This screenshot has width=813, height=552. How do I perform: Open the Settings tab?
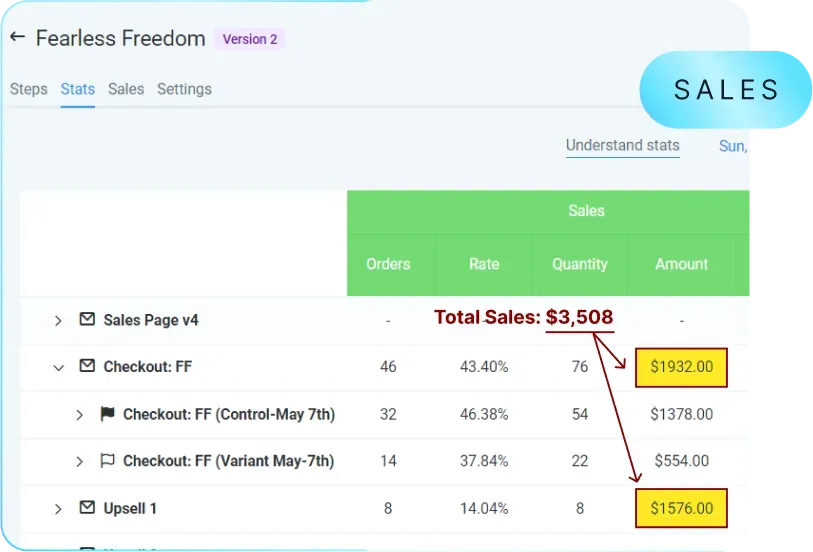184,89
